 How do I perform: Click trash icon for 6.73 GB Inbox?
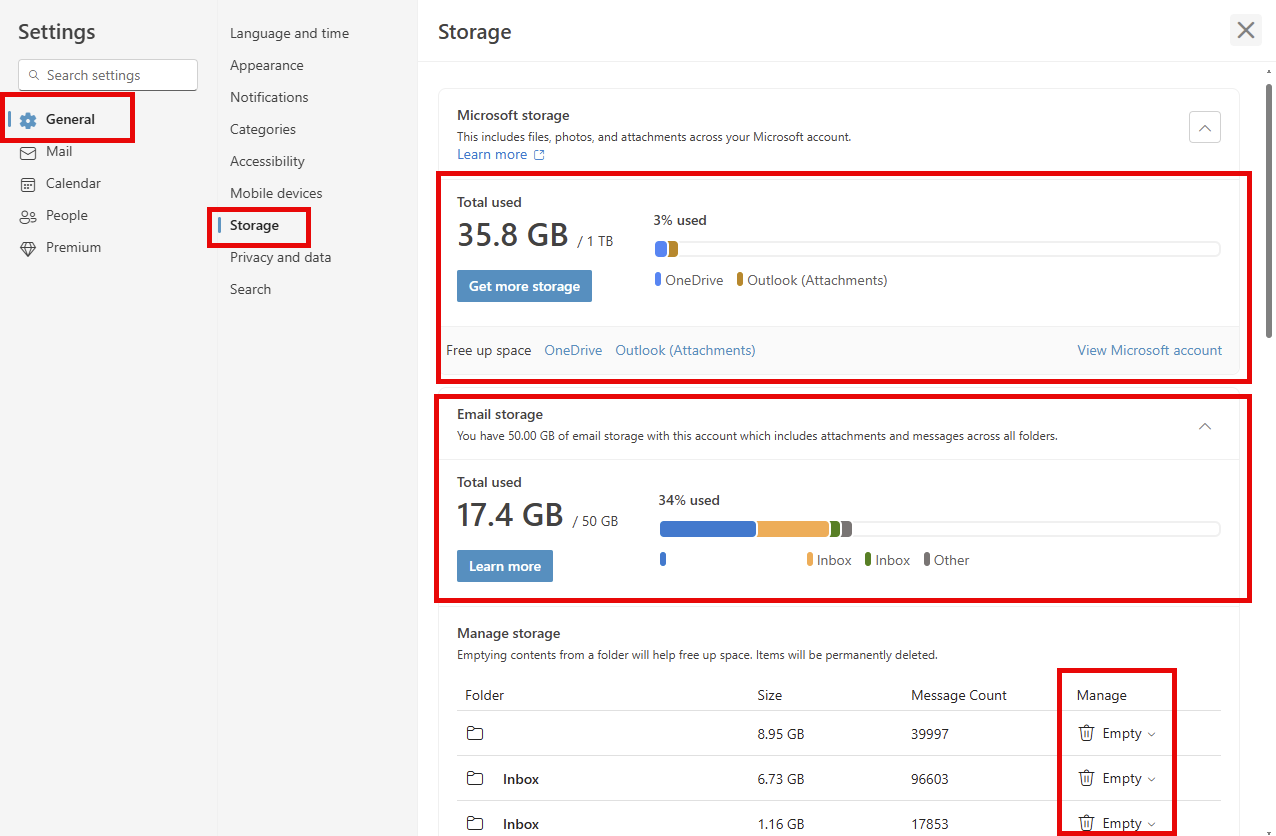[1086, 778]
